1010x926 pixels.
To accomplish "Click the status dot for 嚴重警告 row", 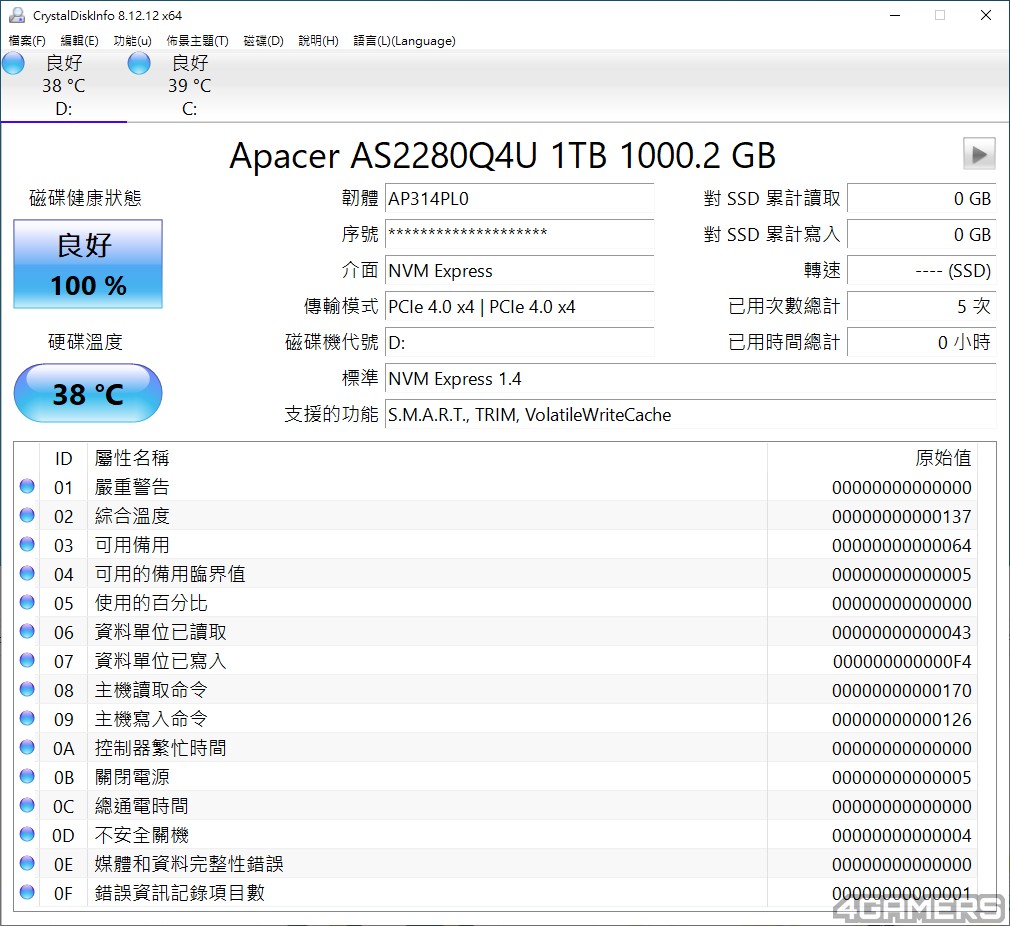I will 27,486.
